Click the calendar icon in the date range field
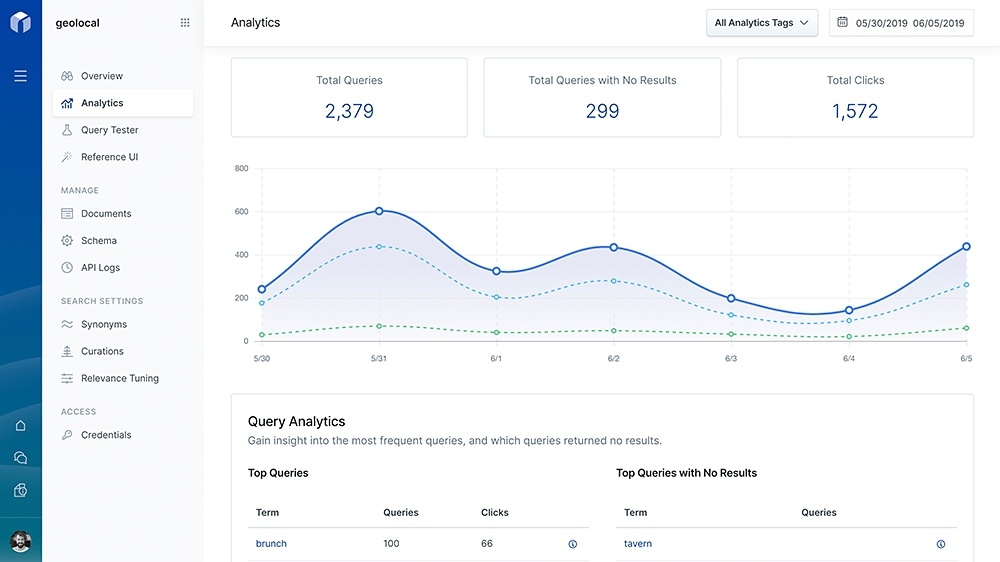The width and height of the screenshot is (1000, 562). click(842, 22)
